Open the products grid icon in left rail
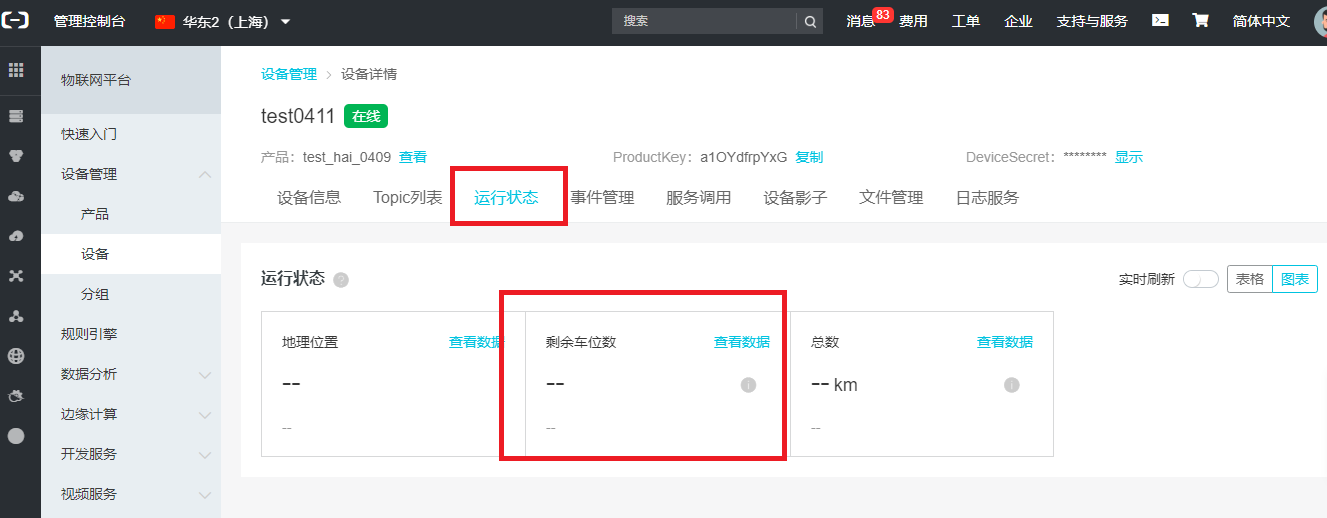 tap(16, 70)
